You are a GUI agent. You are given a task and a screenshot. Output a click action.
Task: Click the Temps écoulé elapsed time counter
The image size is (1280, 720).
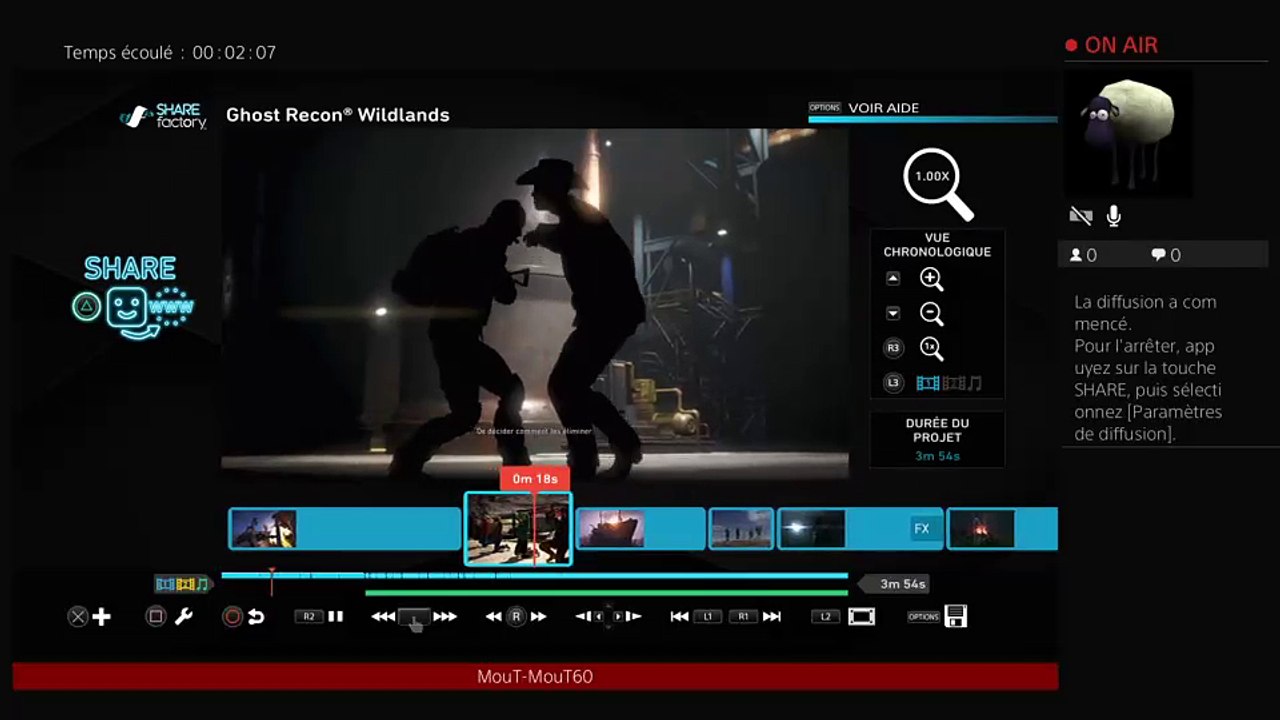170,52
